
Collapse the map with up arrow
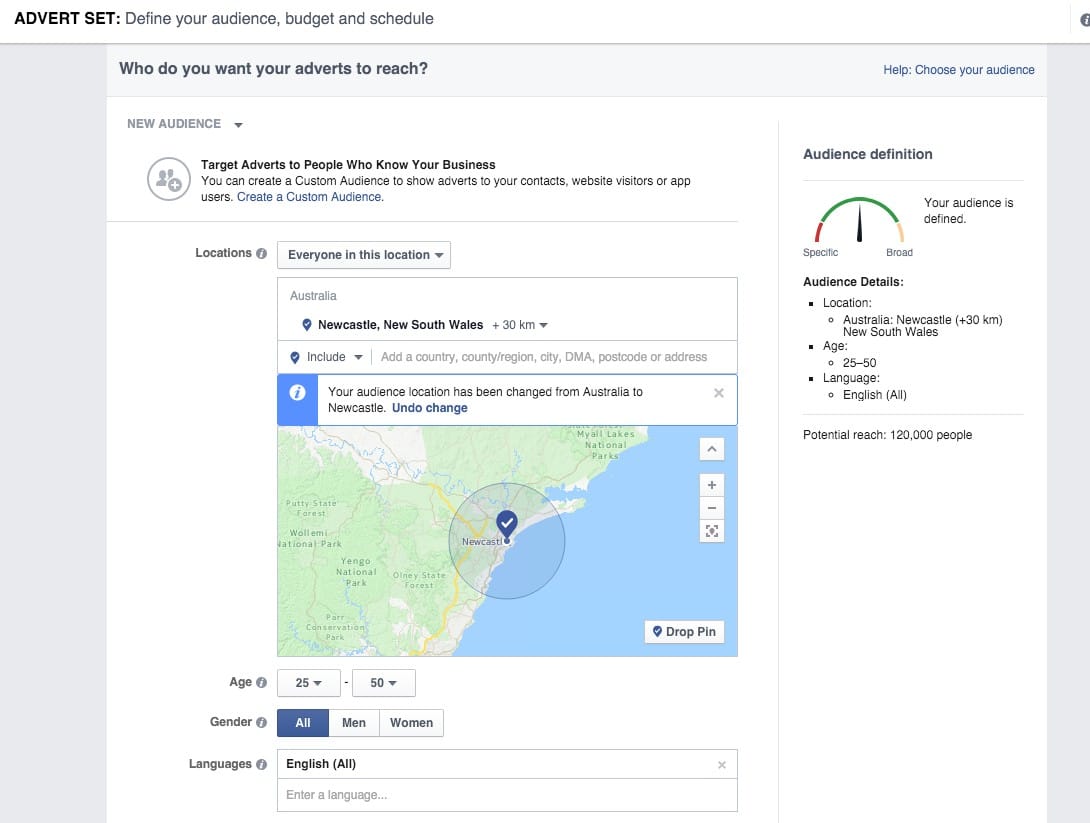(712, 450)
